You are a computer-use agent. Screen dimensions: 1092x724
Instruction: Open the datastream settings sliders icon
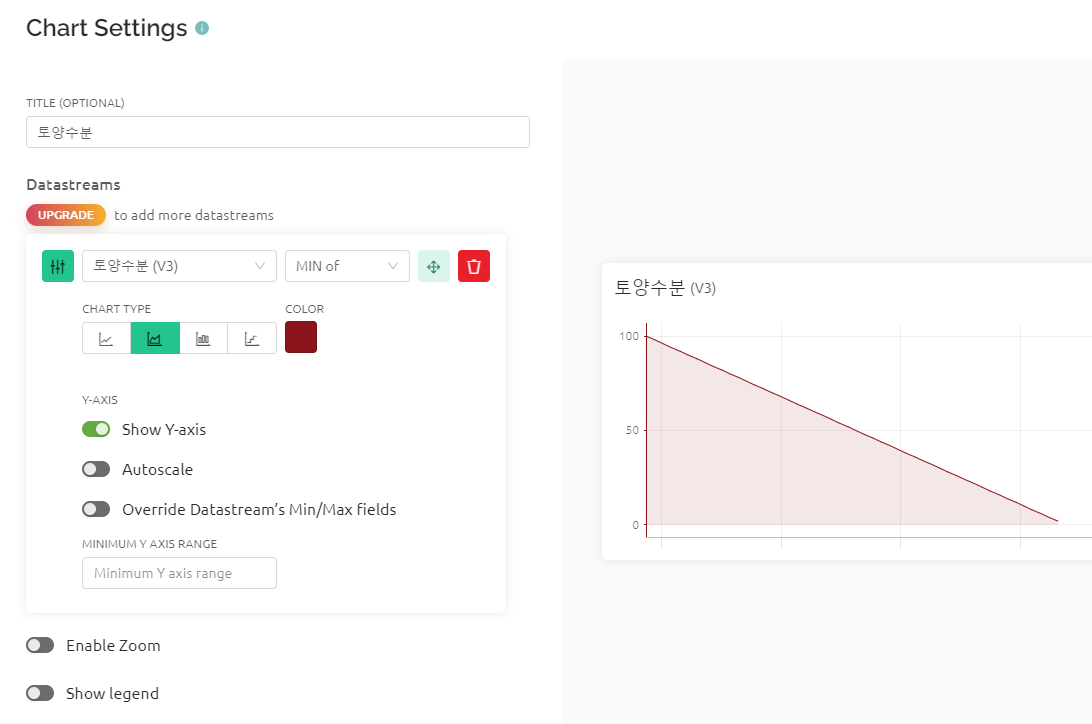point(58,266)
